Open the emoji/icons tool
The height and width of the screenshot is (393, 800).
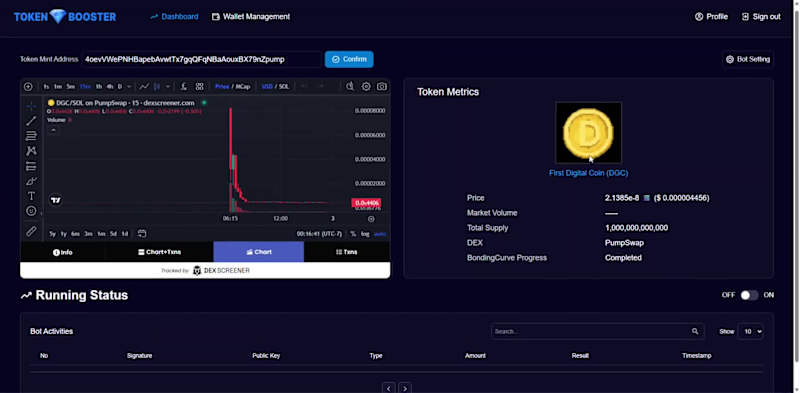click(x=31, y=211)
